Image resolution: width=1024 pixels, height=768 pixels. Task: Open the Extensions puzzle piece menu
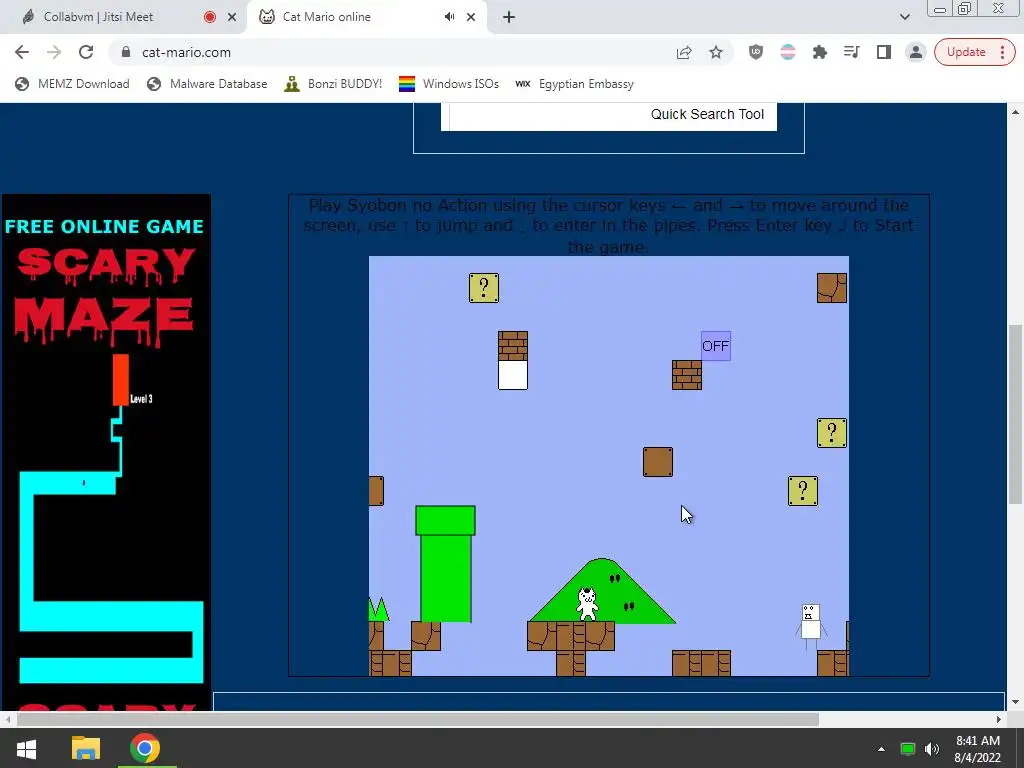[820, 52]
